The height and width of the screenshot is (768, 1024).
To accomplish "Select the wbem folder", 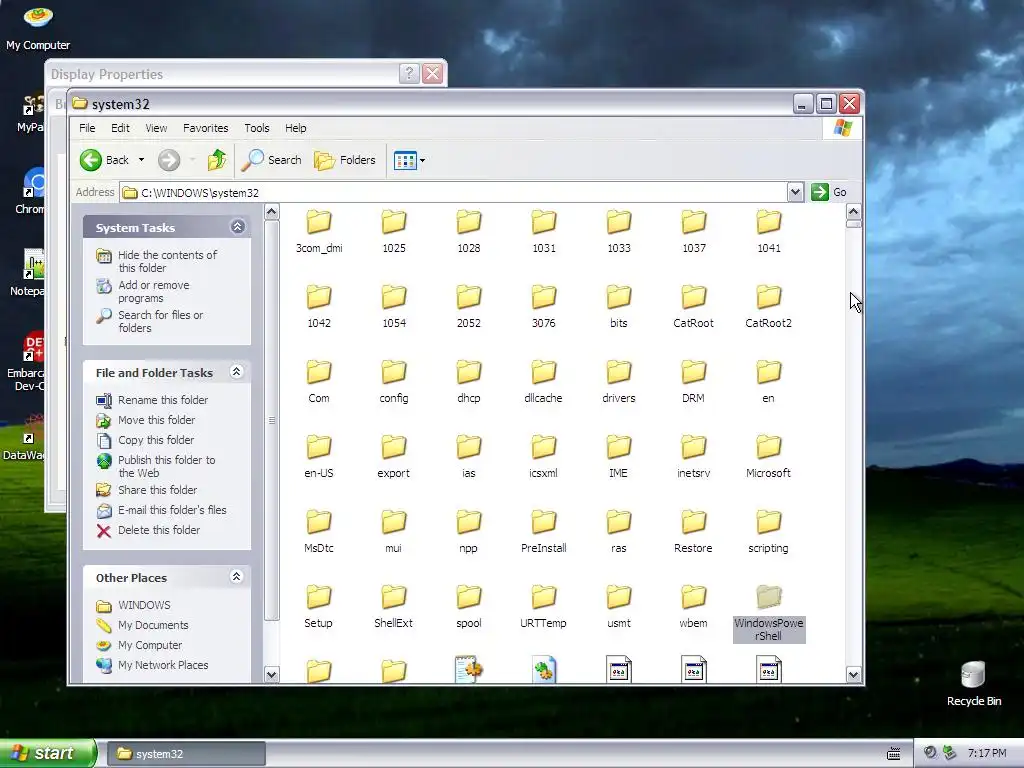I will tap(694, 607).
